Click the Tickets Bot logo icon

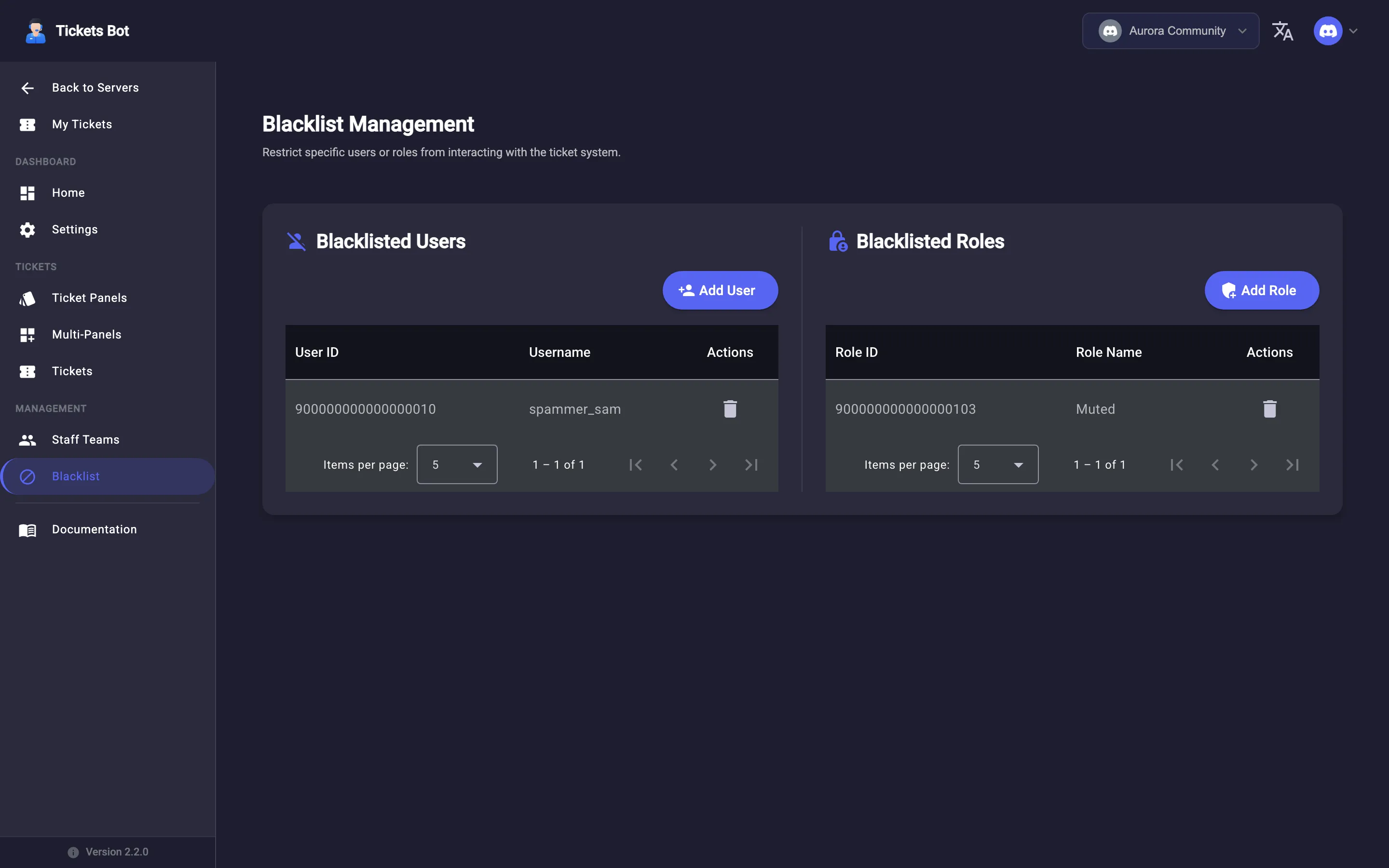(x=36, y=31)
